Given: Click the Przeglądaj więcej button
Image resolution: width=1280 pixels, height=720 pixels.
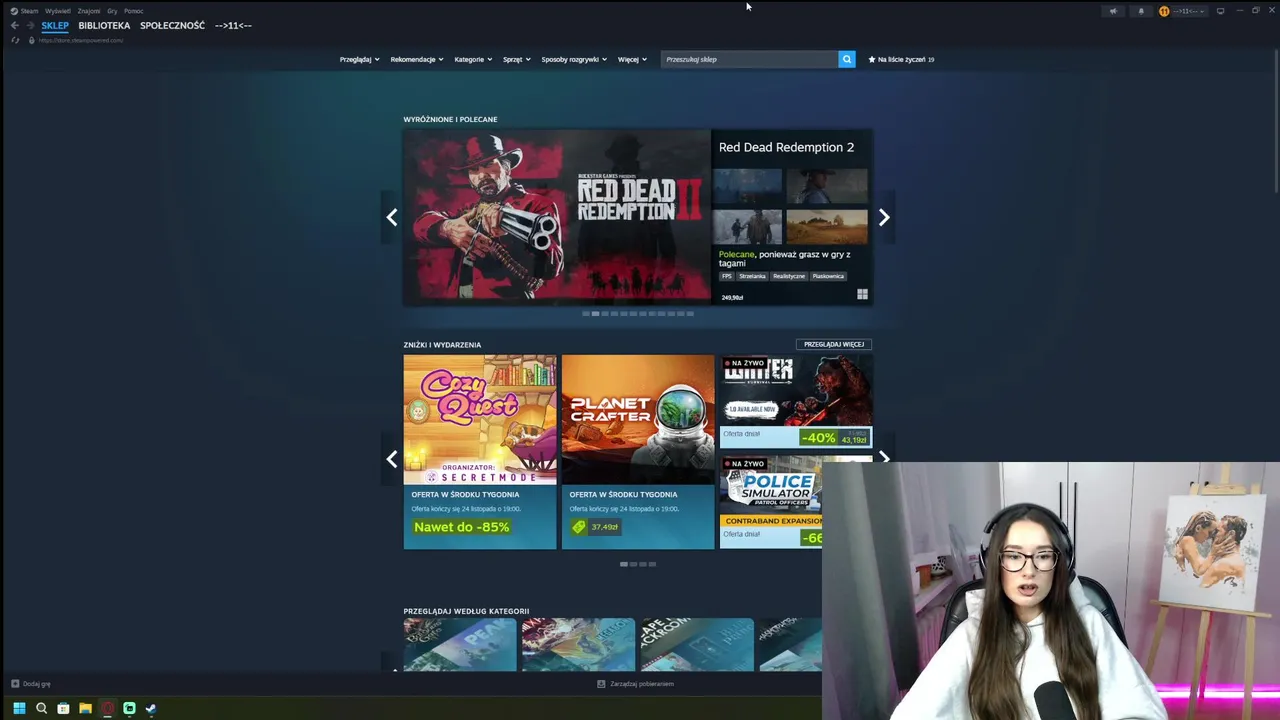Looking at the screenshot, I should pyautogui.click(x=834, y=344).
